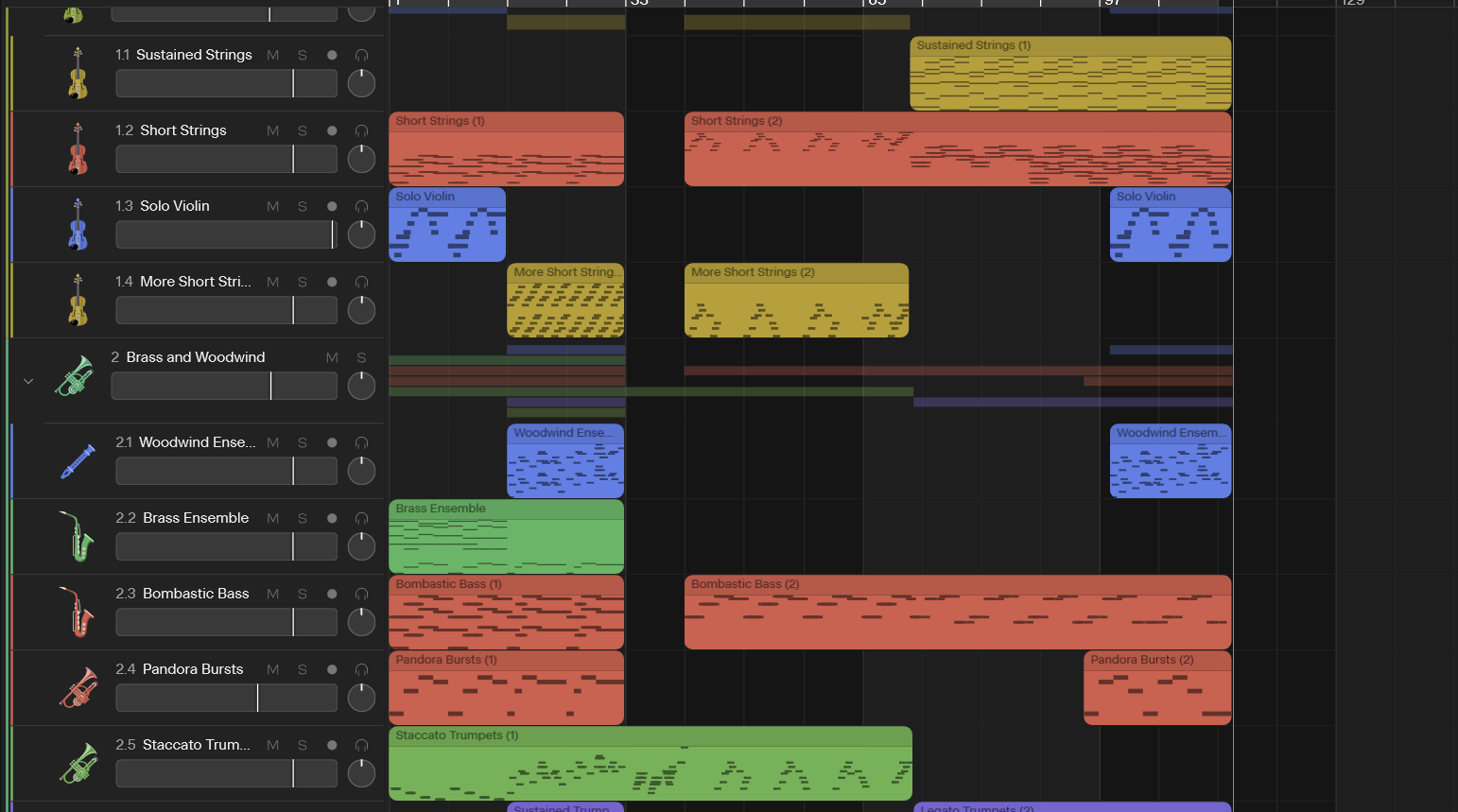This screenshot has height=812, width=1458.
Task: Click the Bombastic Bass red saxophone icon
Action: (77, 613)
